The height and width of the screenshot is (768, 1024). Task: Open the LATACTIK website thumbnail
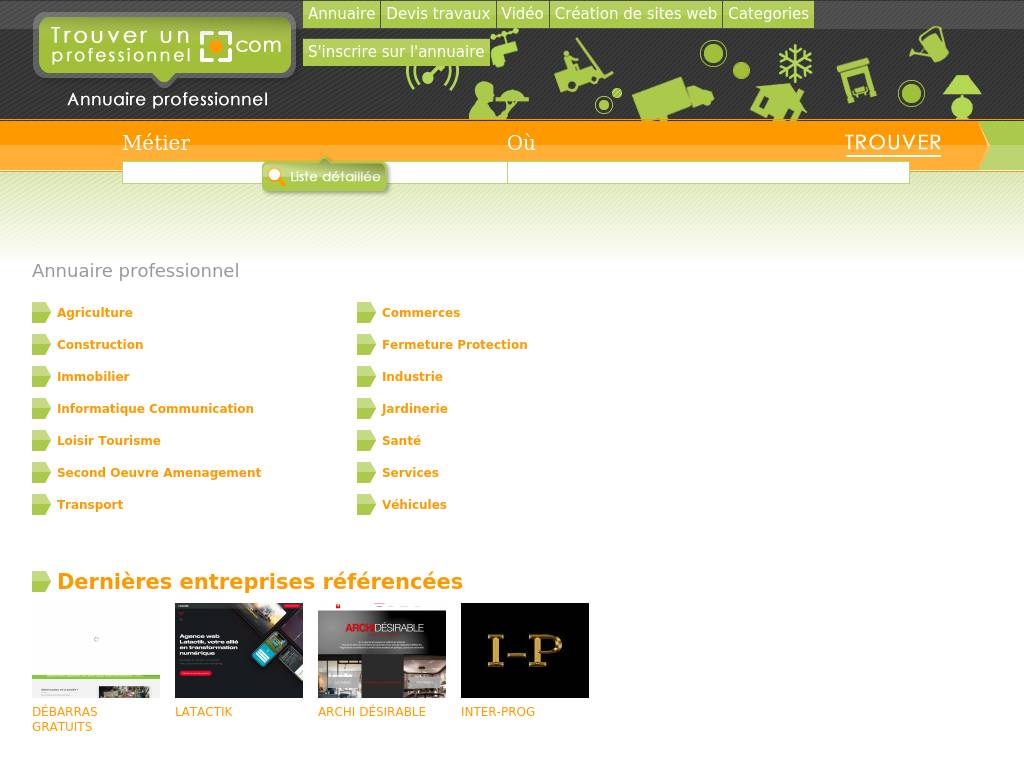[239, 650]
